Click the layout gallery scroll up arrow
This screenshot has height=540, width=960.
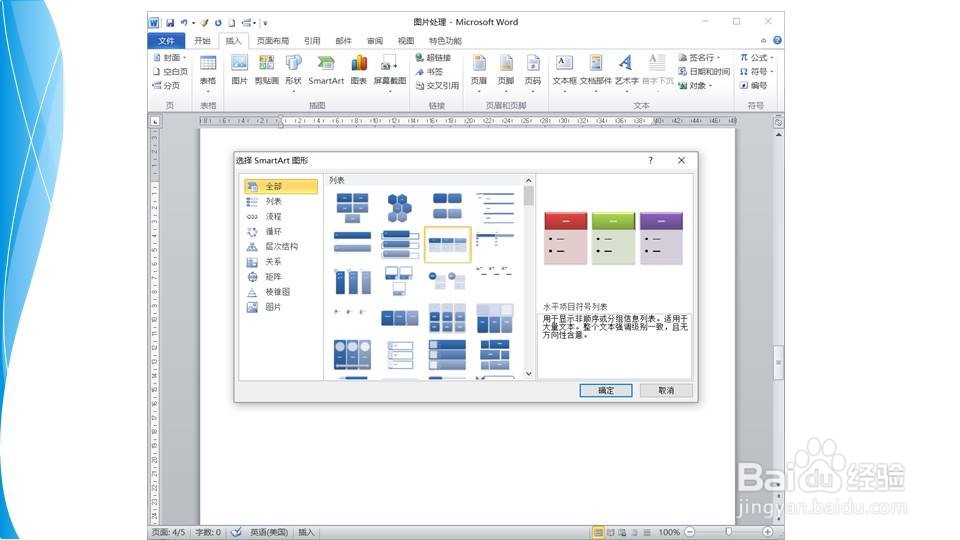coord(529,181)
